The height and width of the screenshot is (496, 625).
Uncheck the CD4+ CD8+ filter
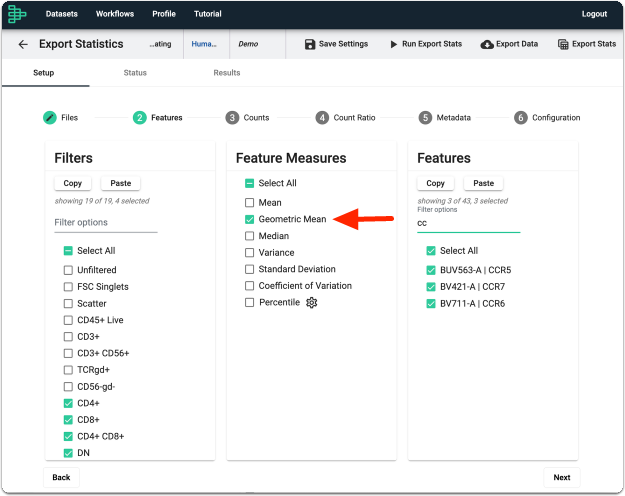pyautogui.click(x=68, y=437)
